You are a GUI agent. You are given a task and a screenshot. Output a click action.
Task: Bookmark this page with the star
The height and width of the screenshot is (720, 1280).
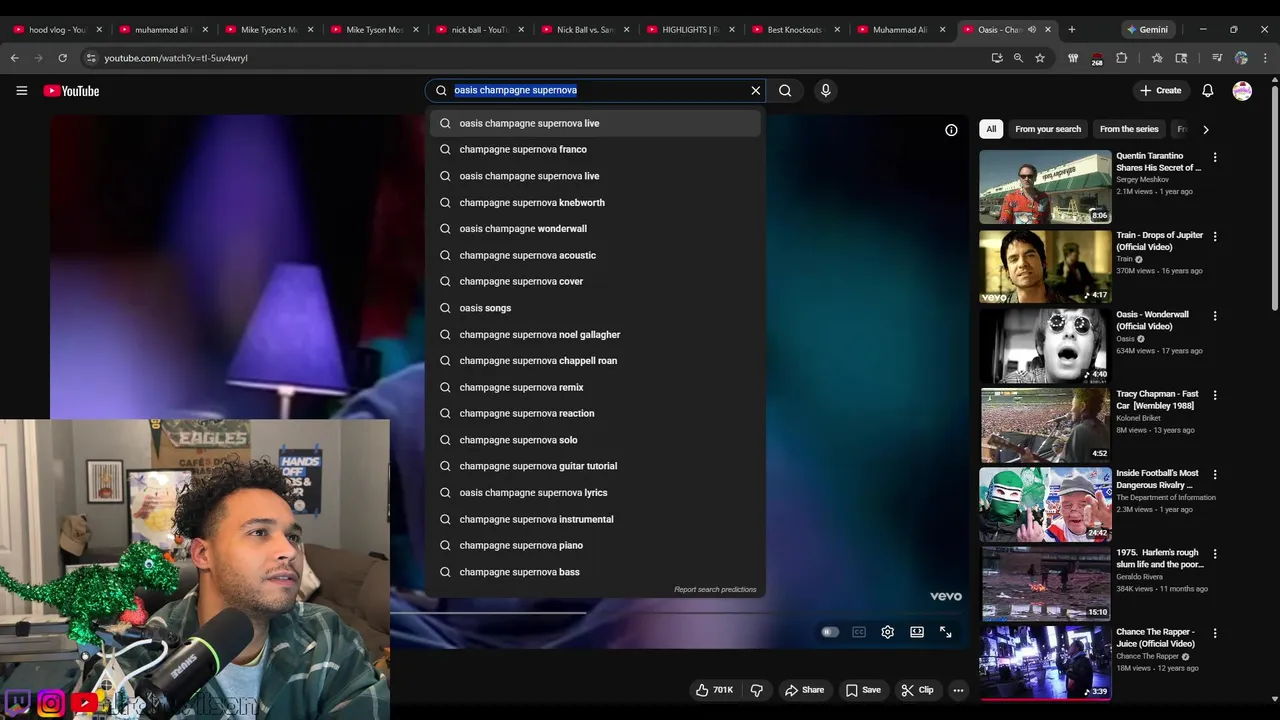1040,58
